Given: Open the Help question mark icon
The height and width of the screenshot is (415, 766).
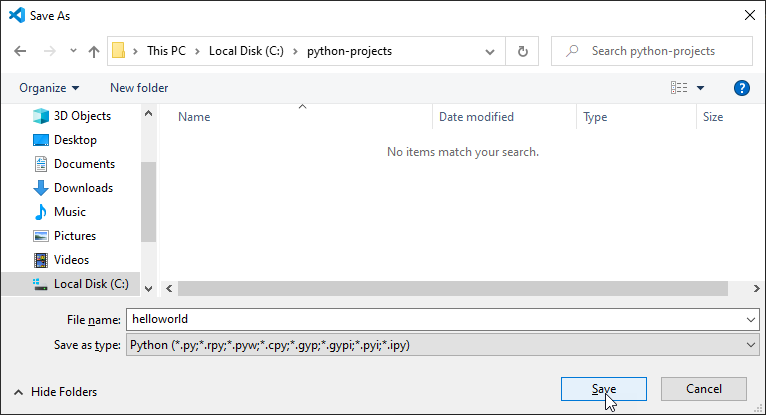Looking at the screenshot, I should (x=742, y=88).
